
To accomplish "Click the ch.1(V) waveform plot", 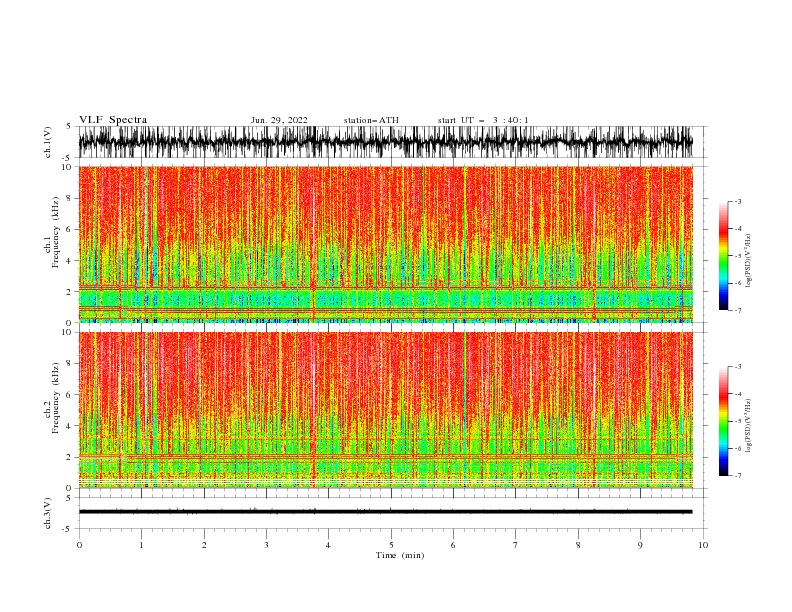I will 385,142.
